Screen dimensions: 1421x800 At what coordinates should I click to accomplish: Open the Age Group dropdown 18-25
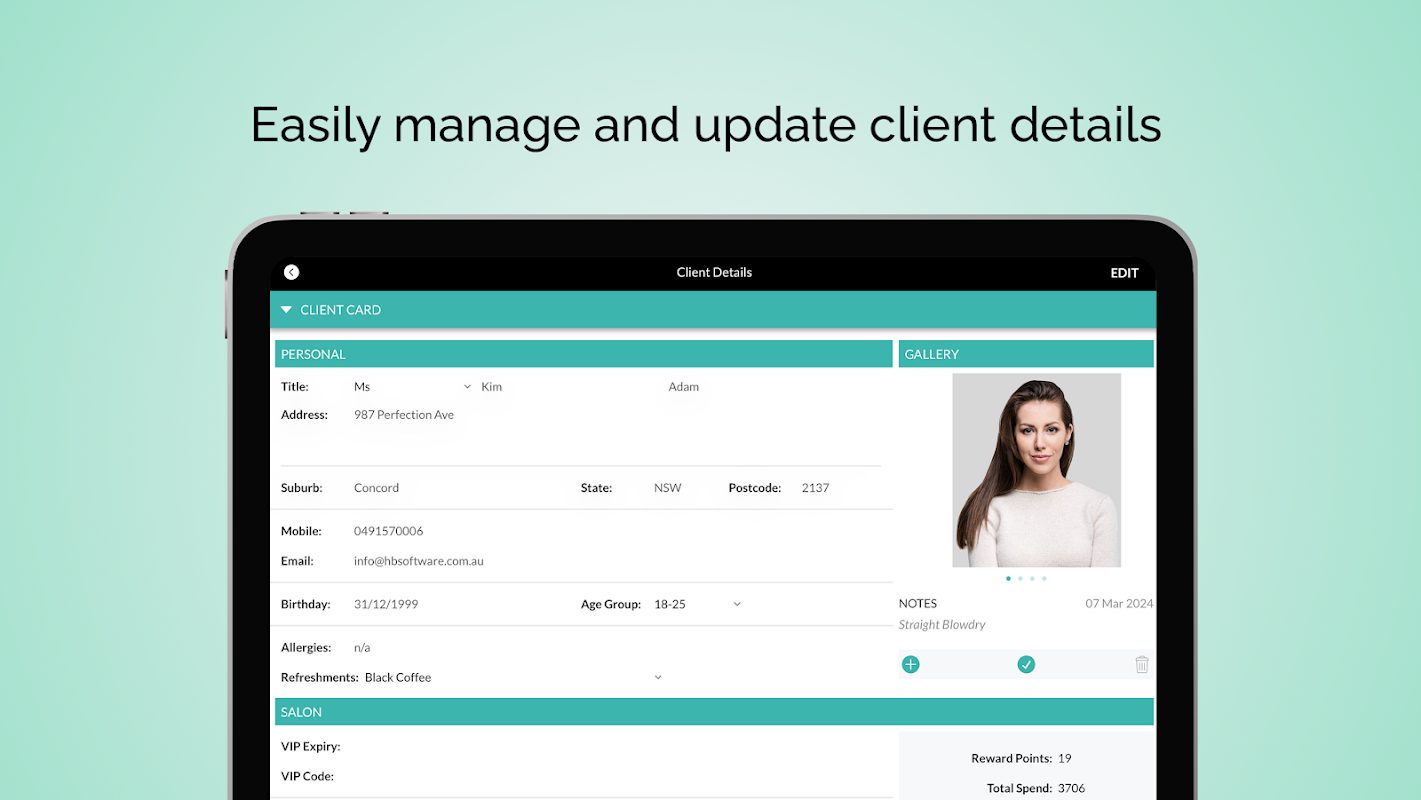(698, 604)
